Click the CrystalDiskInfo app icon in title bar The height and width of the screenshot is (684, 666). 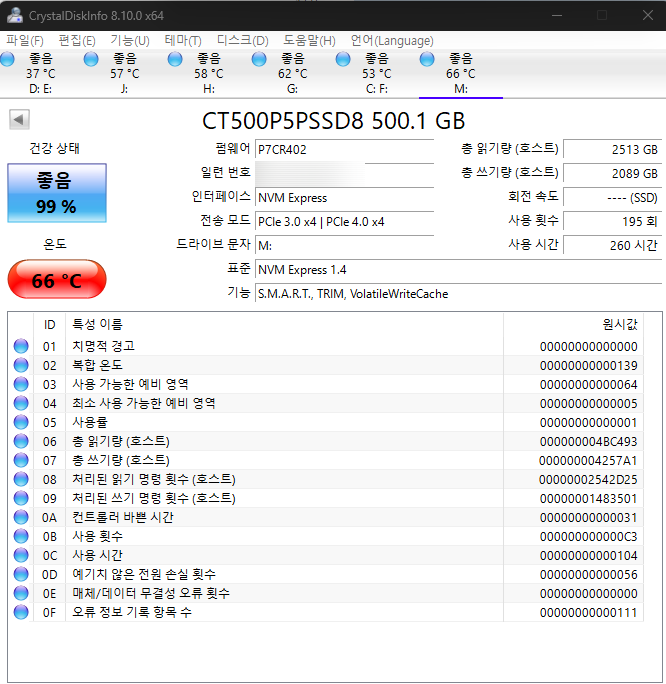(x=15, y=15)
